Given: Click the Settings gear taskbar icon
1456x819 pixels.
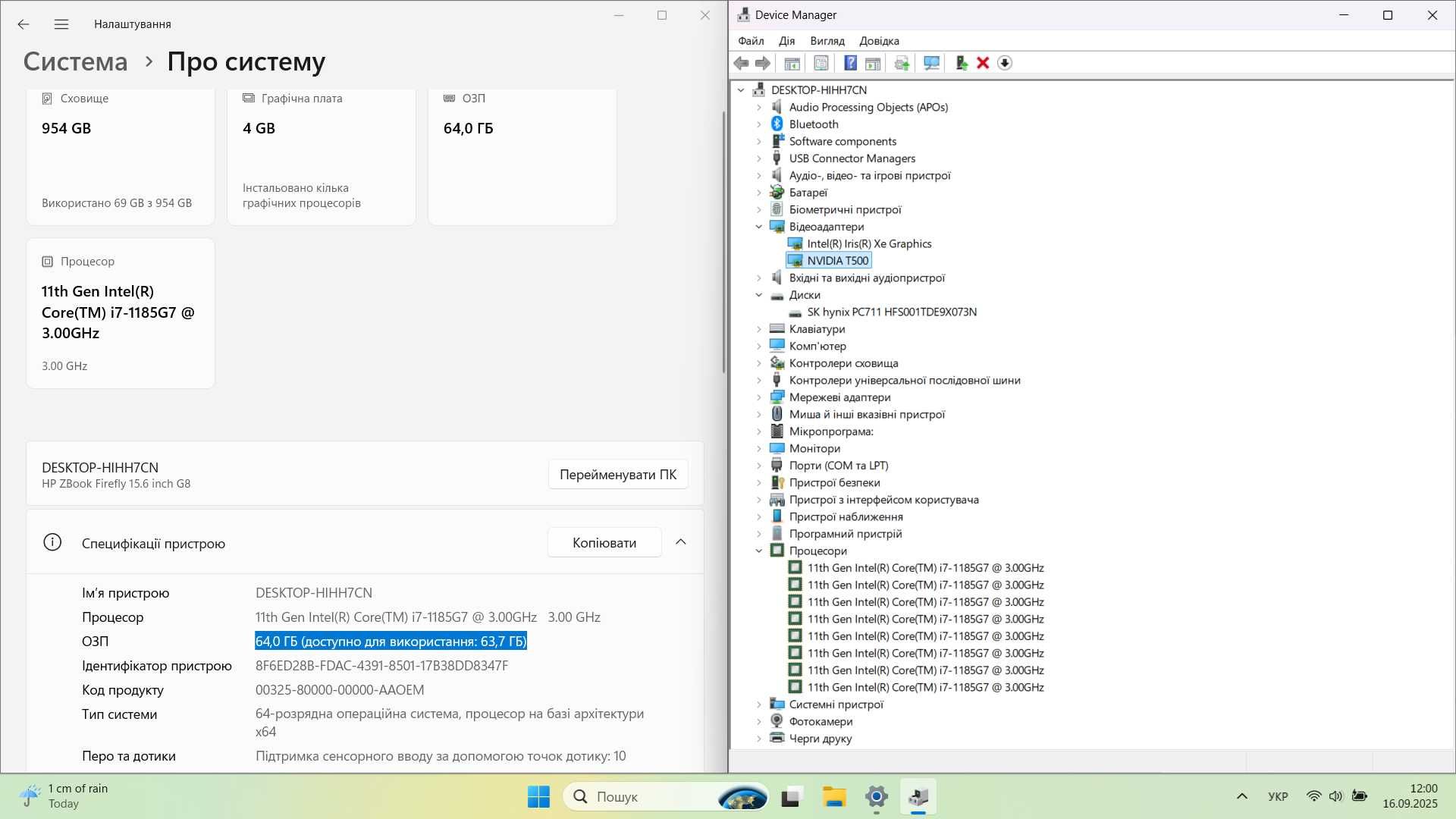Looking at the screenshot, I should (877, 797).
